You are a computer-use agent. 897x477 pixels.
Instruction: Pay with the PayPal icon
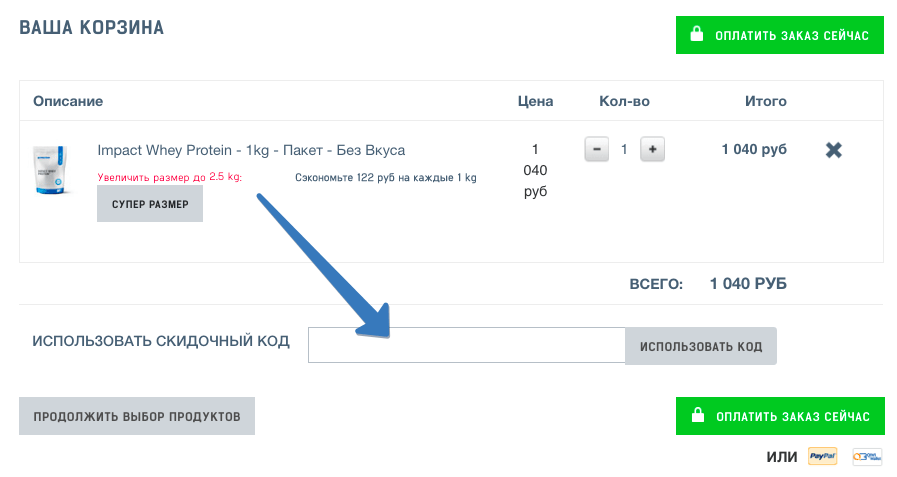822,457
